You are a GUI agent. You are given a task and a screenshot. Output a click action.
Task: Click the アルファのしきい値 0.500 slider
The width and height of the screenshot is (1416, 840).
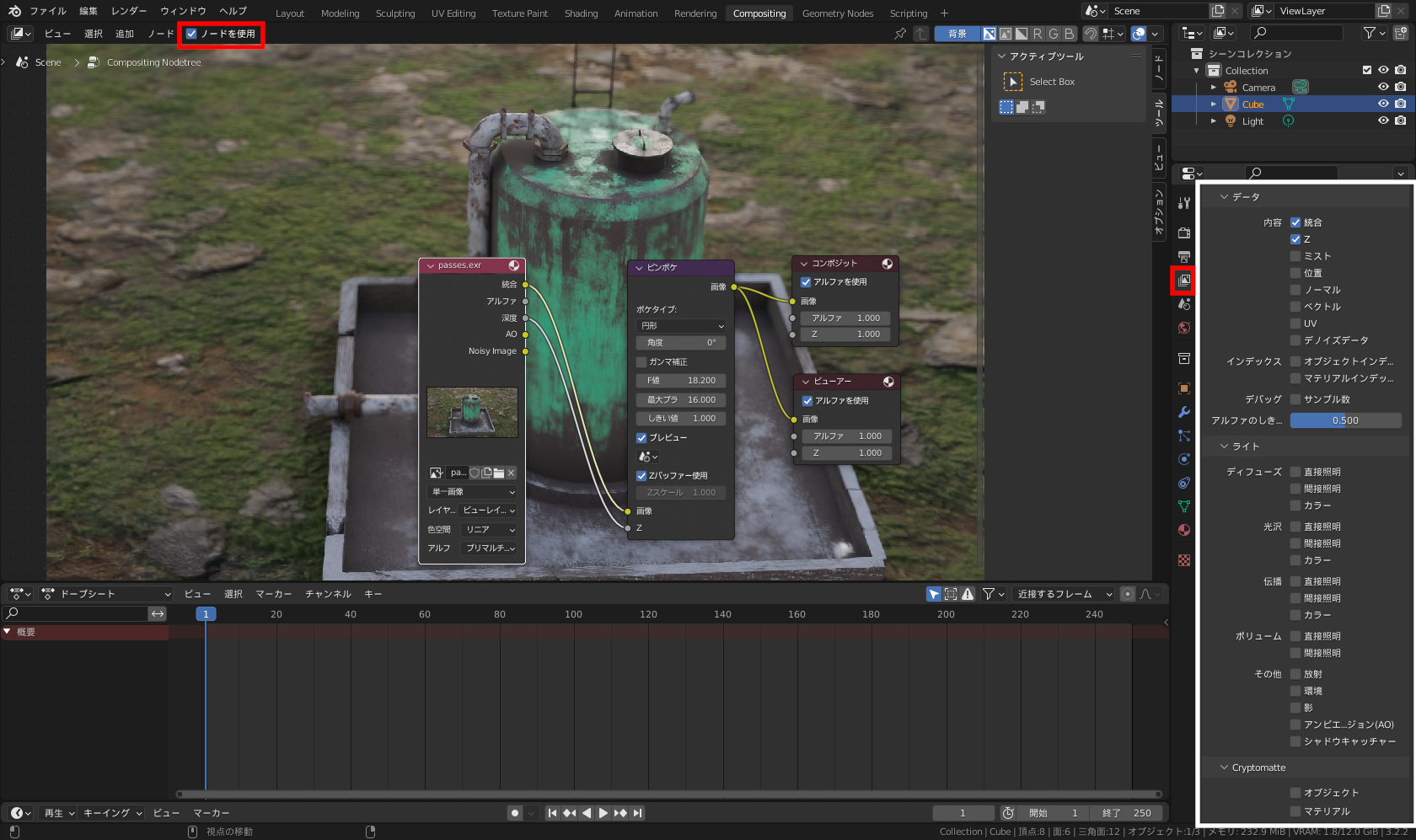[1345, 420]
